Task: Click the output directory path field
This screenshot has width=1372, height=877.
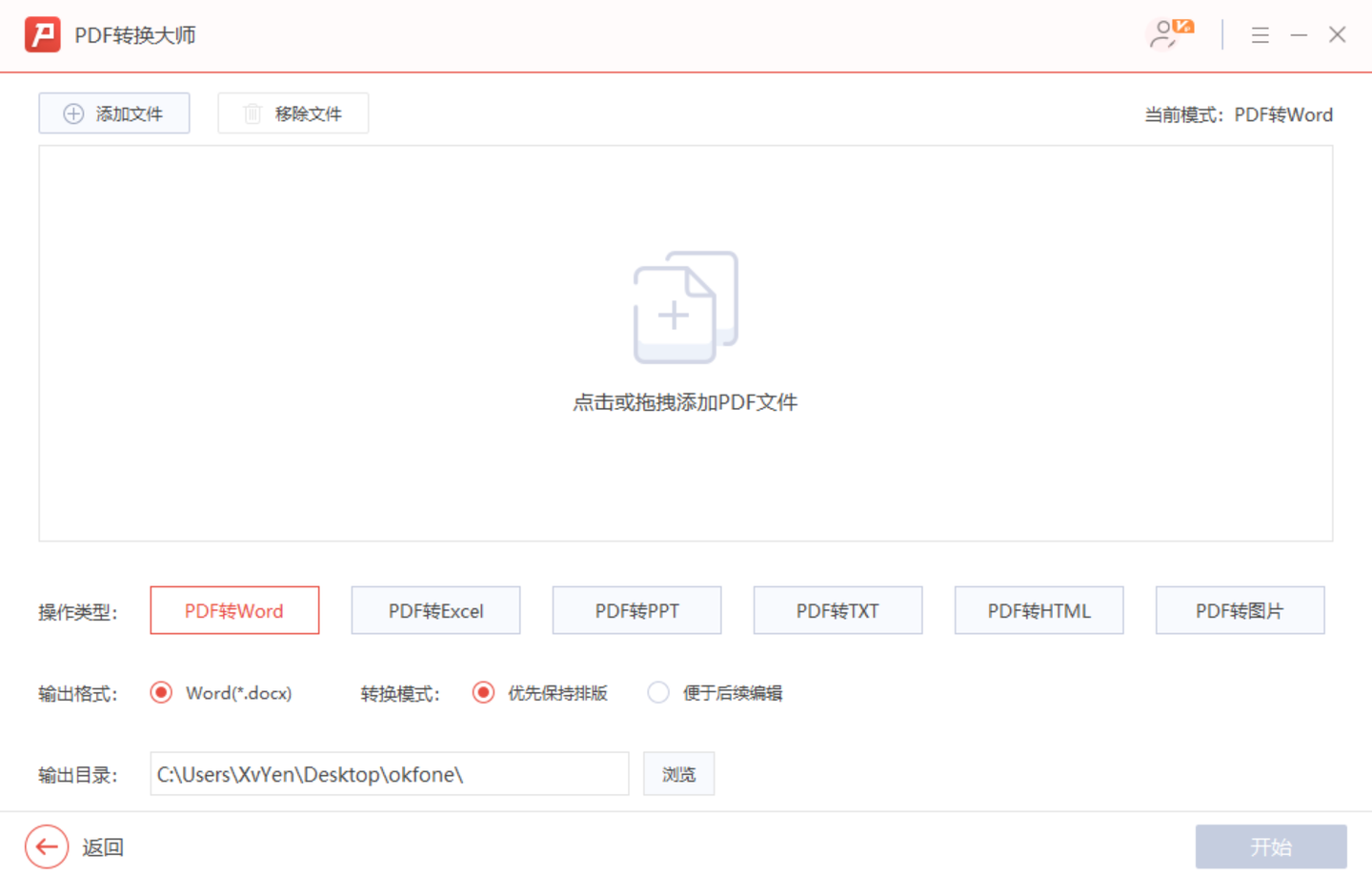Action: pyautogui.click(x=389, y=773)
